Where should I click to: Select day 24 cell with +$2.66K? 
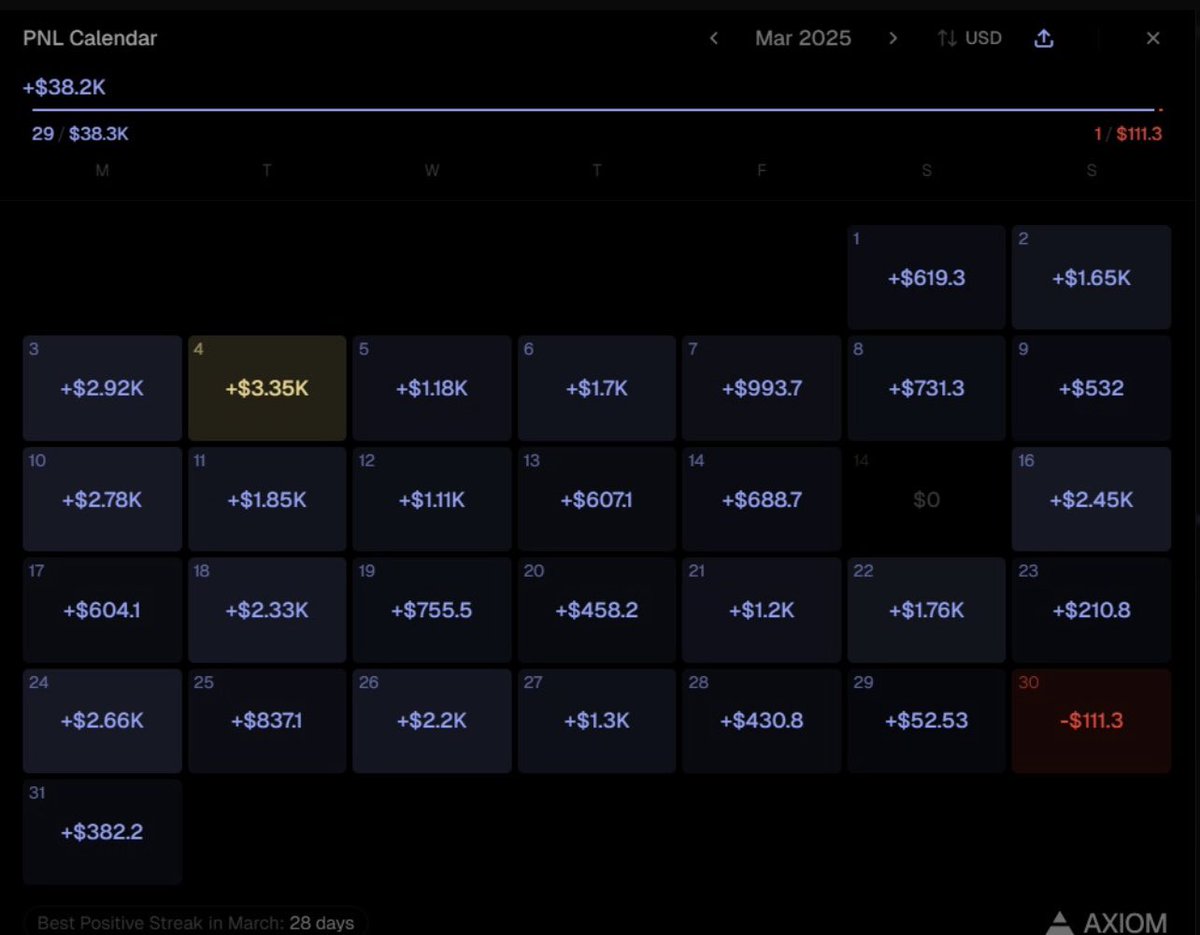(102, 721)
